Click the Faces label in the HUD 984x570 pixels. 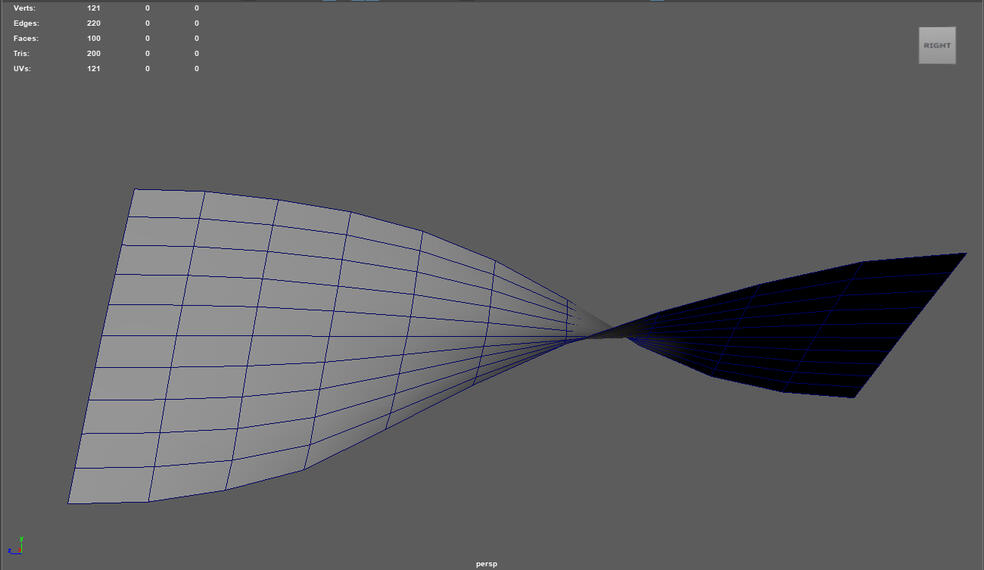(x=26, y=38)
